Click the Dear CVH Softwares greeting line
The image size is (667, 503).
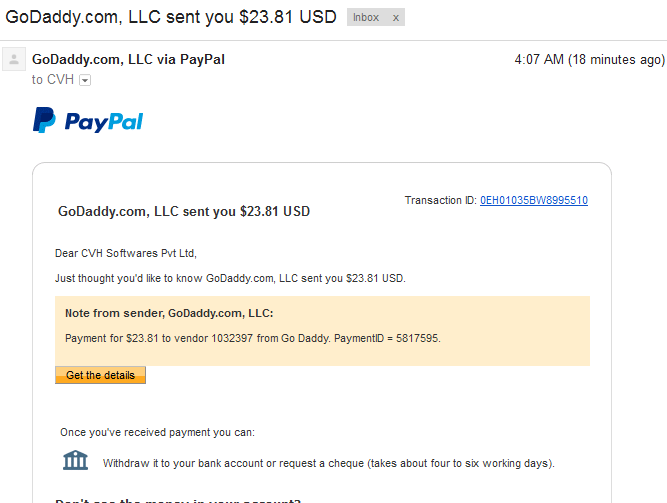click(x=126, y=253)
